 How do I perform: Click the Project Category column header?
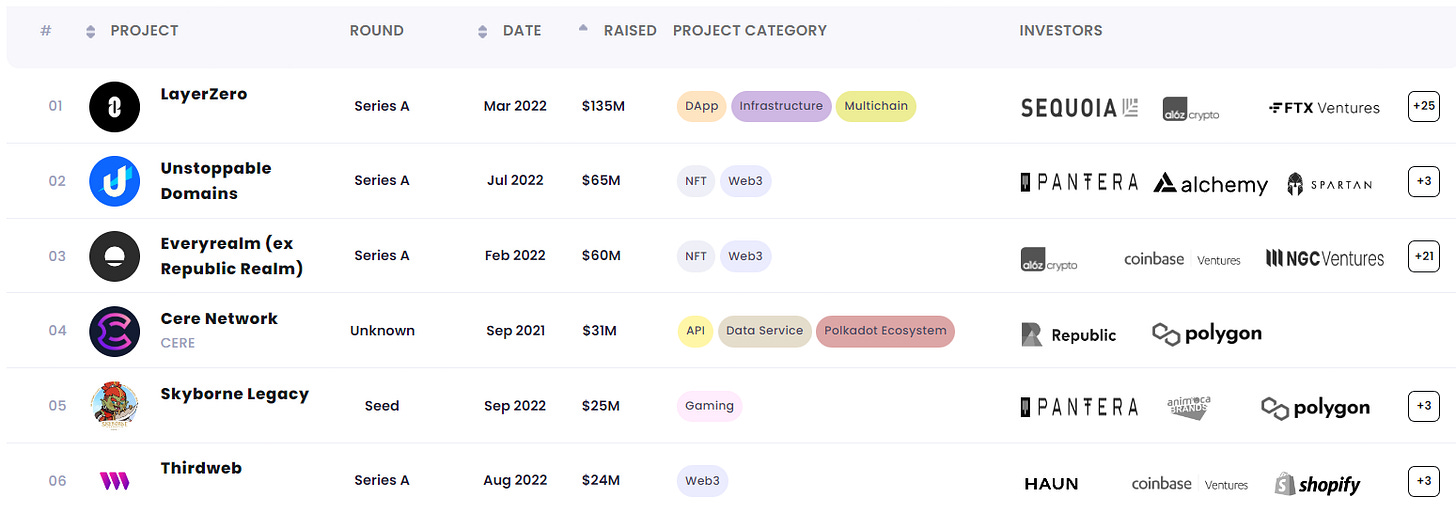pyautogui.click(x=750, y=31)
